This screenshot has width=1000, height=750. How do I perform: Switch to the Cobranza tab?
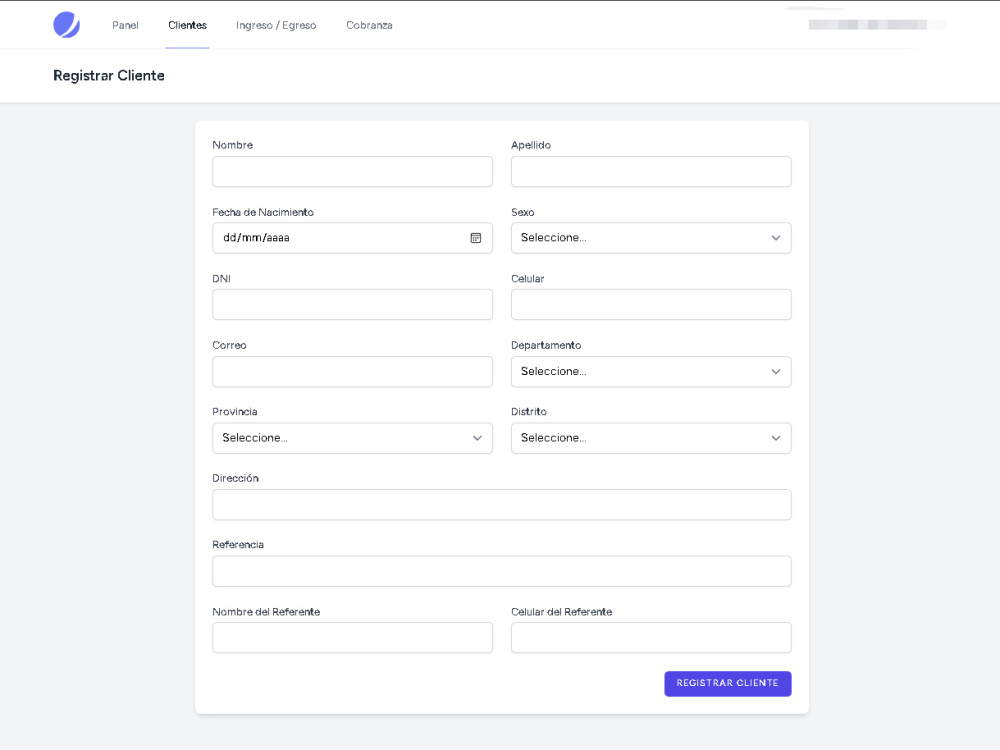click(369, 26)
